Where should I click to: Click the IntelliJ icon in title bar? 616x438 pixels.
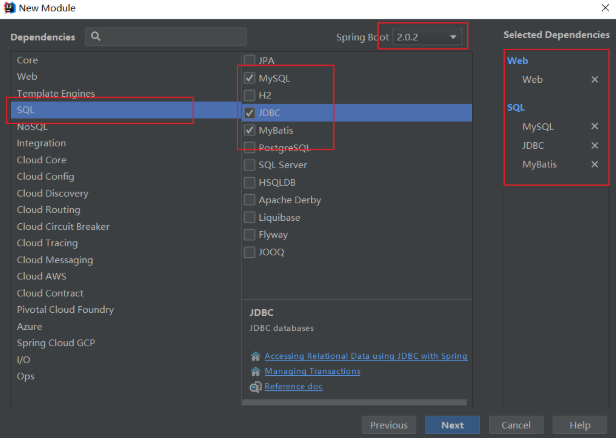[9, 8]
